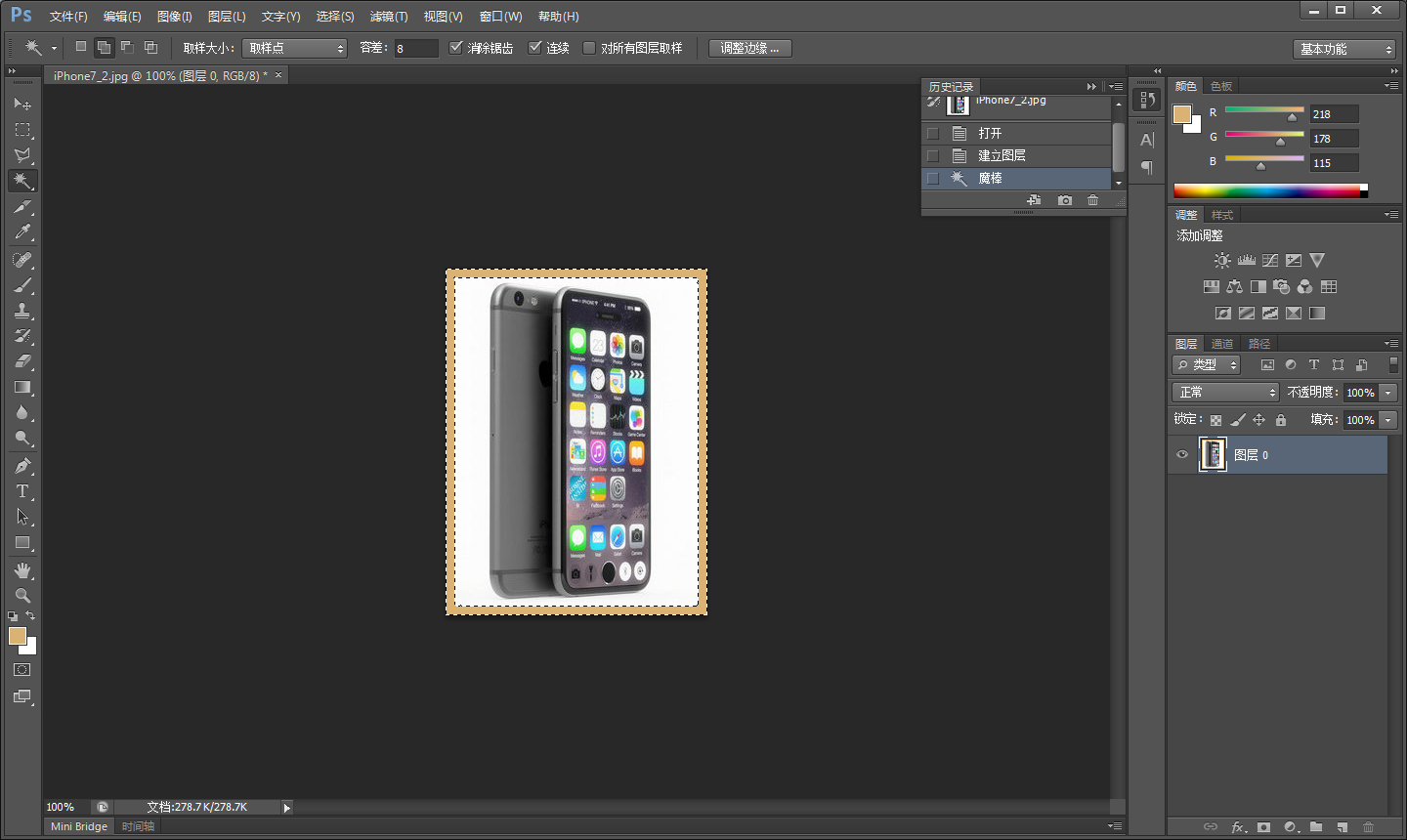Select the Rectangle shape tool

(22, 542)
